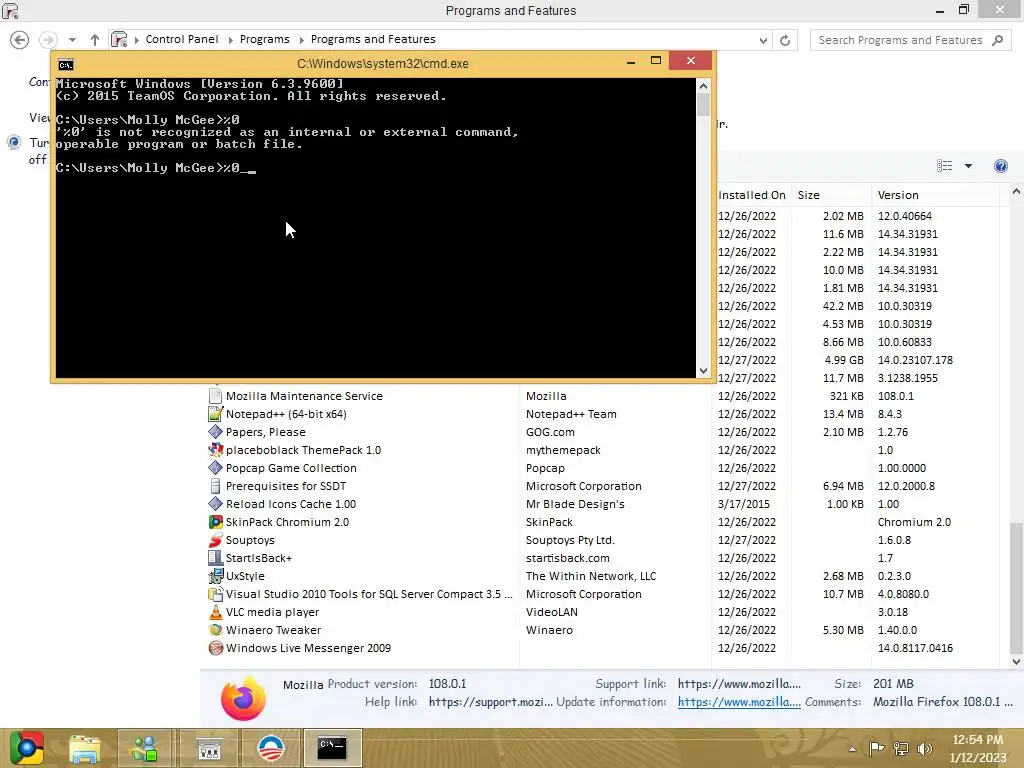
Task: Sort by Installed On column
Action: [752, 195]
